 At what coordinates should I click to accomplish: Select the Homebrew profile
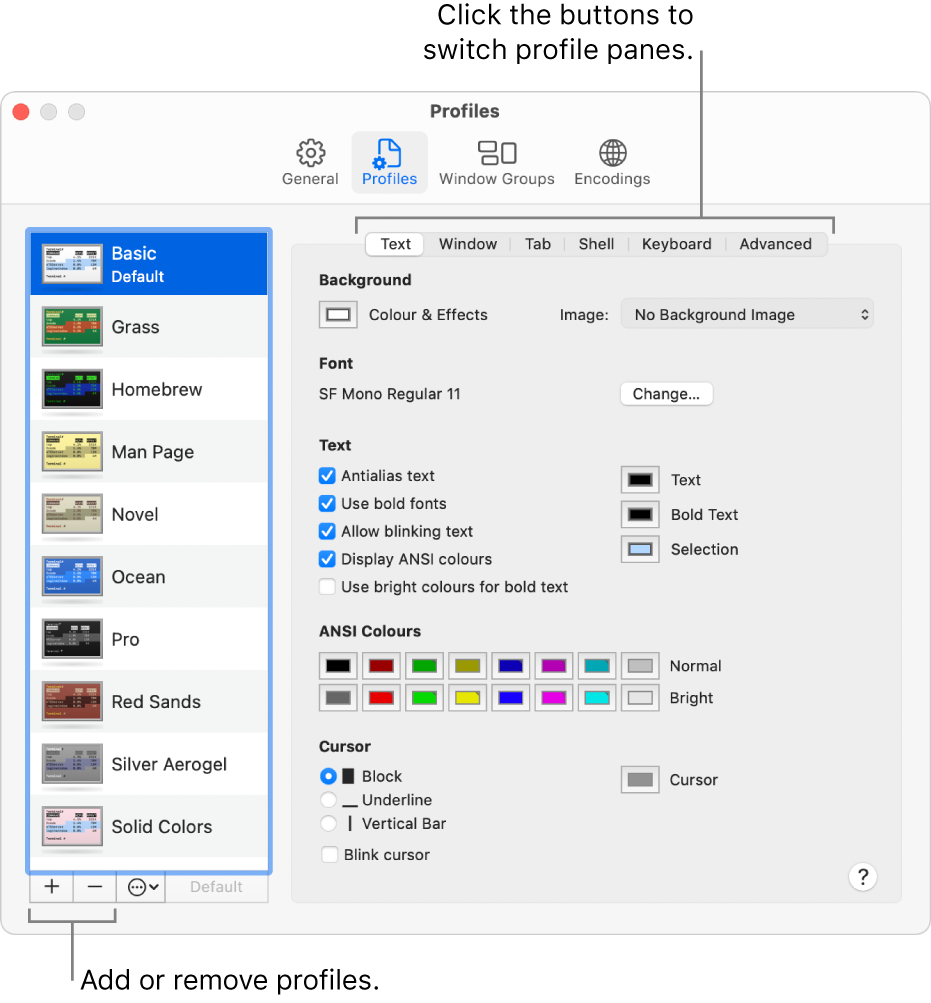coord(148,389)
